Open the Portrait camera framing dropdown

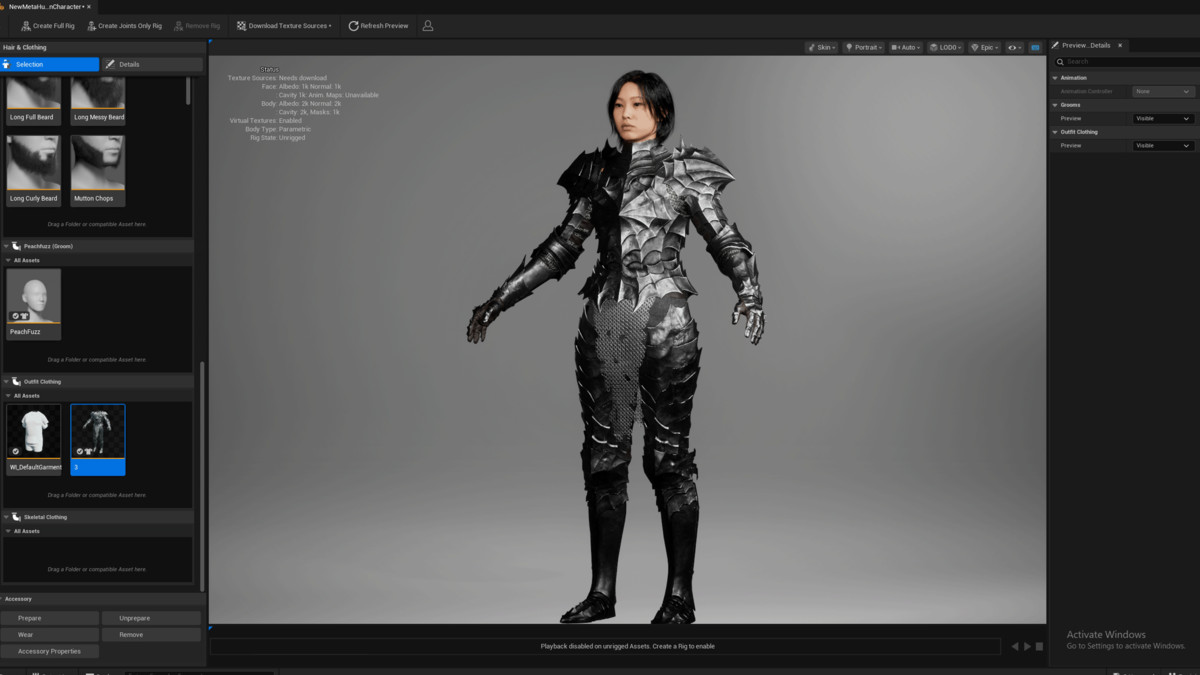tap(864, 47)
